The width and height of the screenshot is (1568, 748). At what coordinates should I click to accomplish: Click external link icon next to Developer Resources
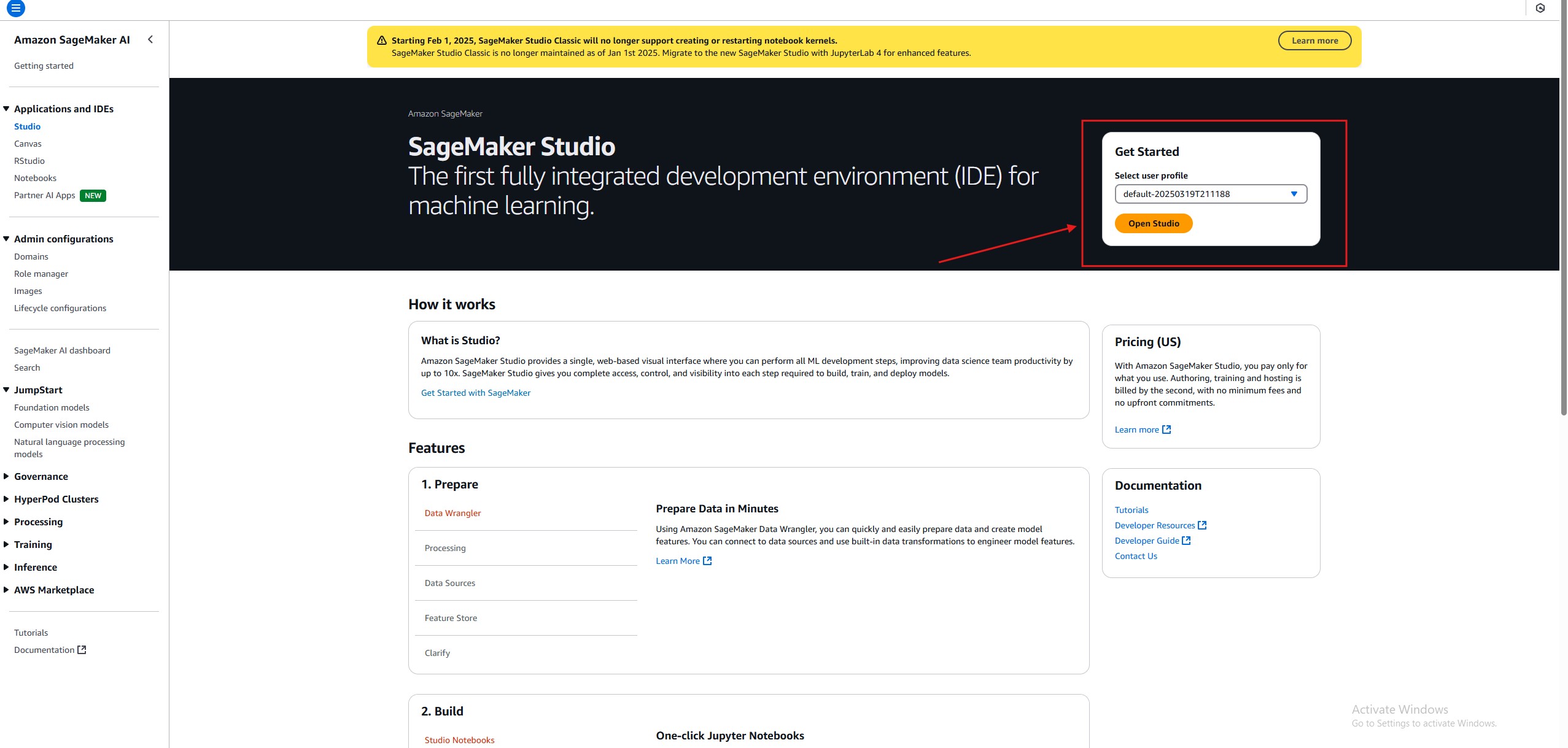pos(1202,525)
